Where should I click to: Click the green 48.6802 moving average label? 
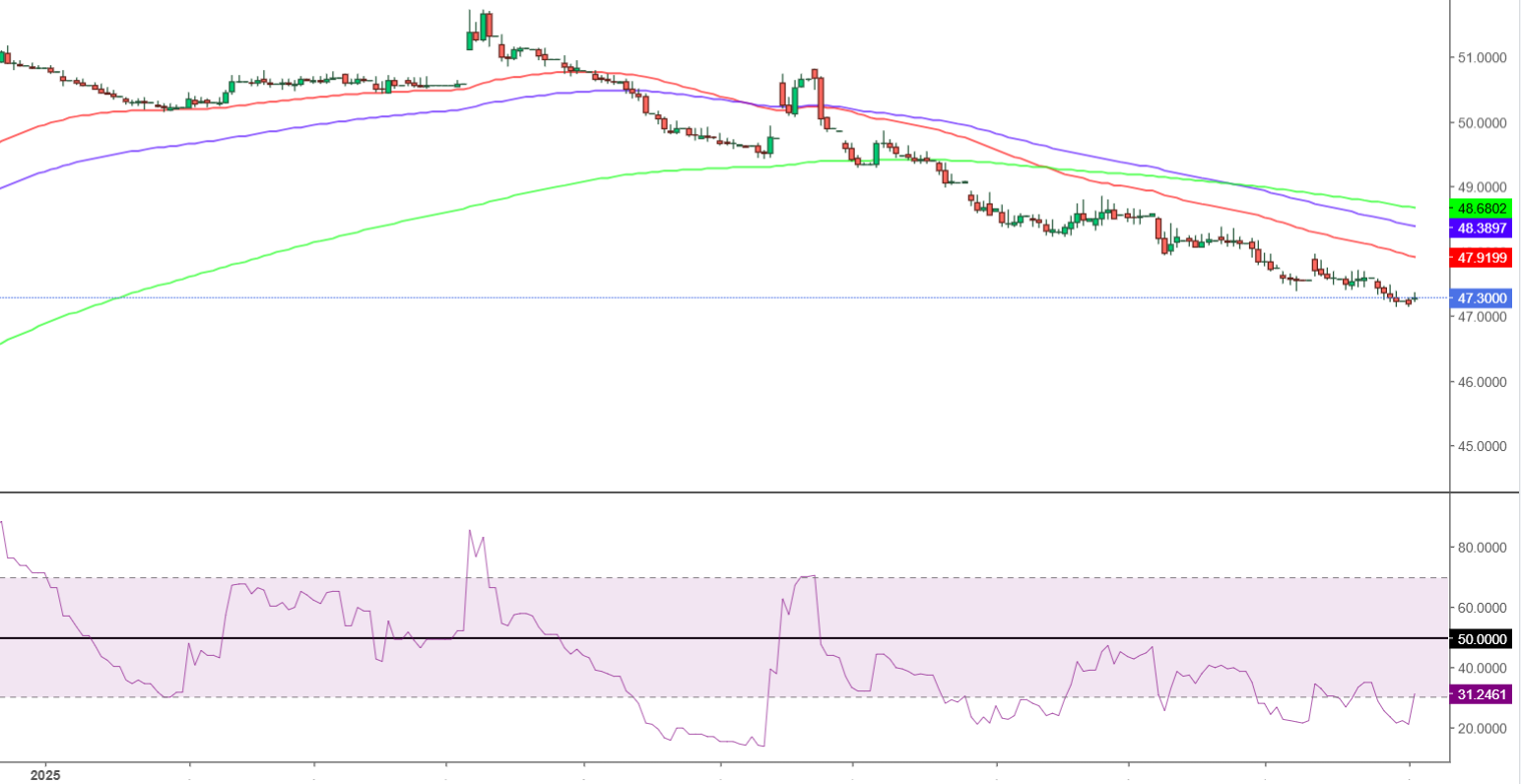[x=1481, y=208]
